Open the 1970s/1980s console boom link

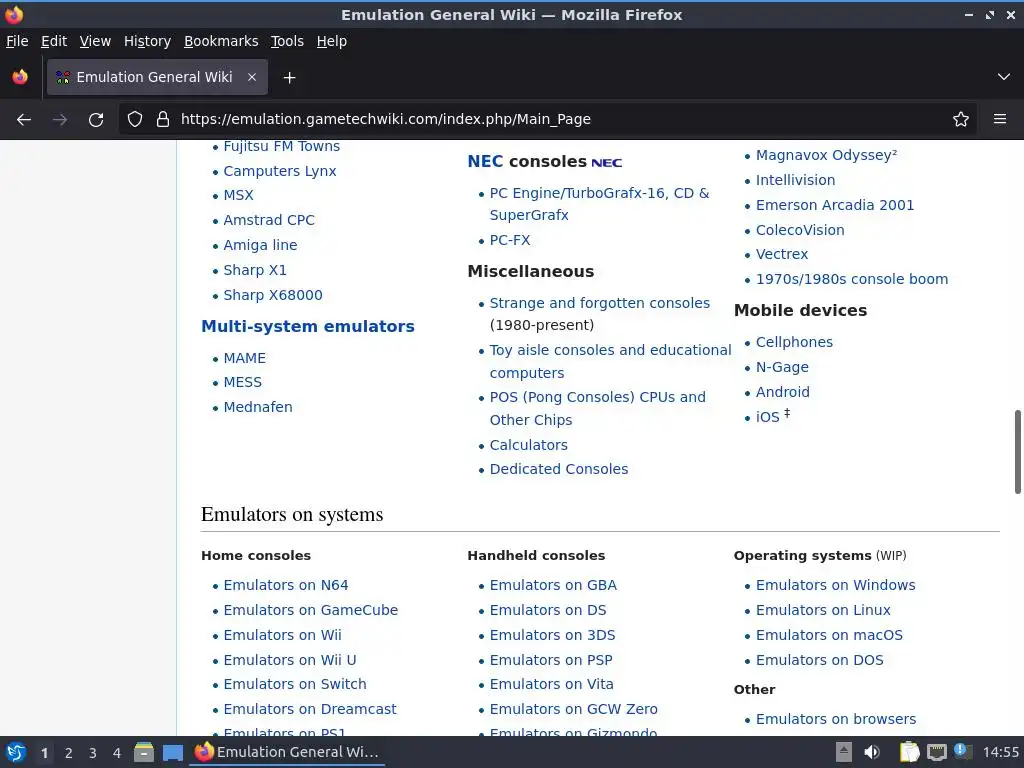click(x=852, y=280)
